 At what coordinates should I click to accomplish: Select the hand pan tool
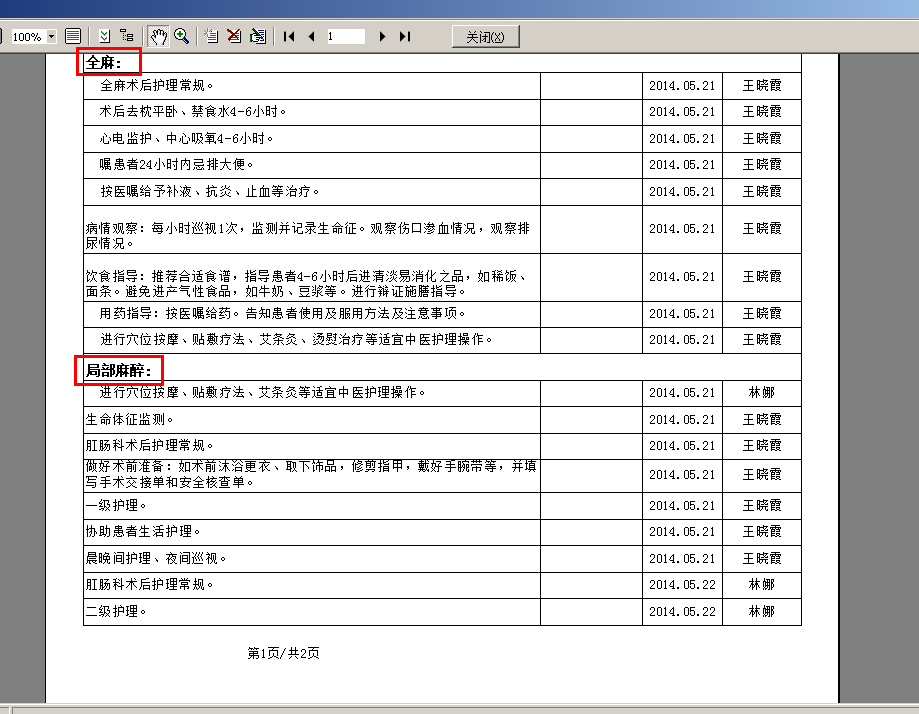click(x=158, y=36)
